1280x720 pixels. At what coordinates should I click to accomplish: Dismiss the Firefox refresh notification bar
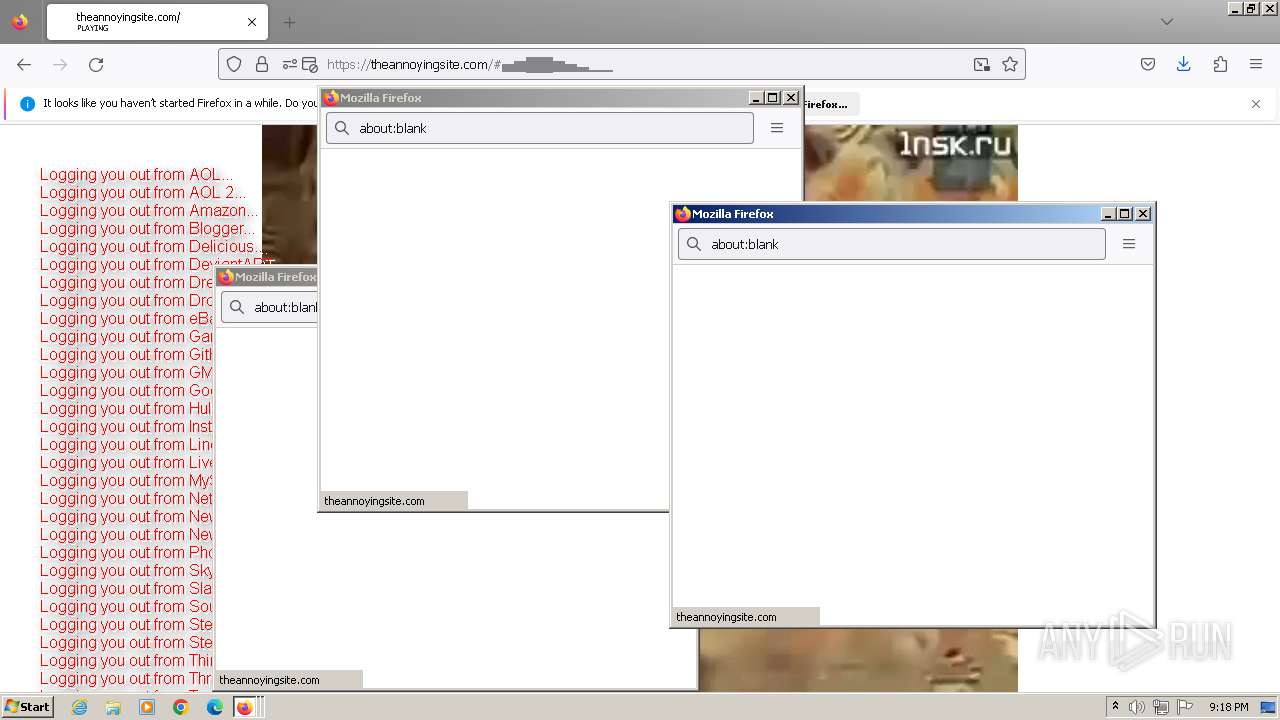pos(1256,104)
